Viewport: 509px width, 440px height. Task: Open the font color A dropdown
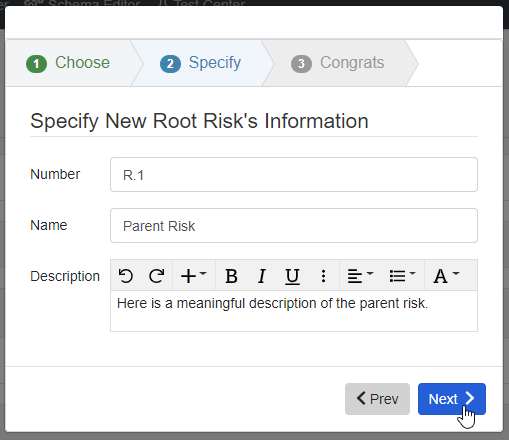(446, 276)
